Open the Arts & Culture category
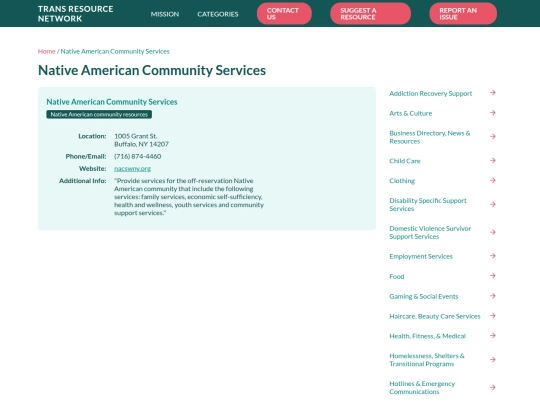This screenshot has width=540, height=405. pos(411,113)
